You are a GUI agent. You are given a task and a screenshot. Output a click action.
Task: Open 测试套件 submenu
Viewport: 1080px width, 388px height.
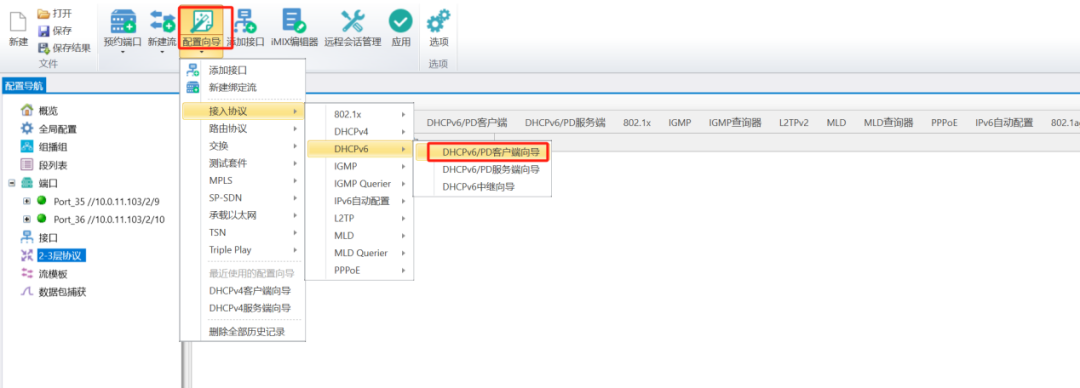(x=242, y=163)
